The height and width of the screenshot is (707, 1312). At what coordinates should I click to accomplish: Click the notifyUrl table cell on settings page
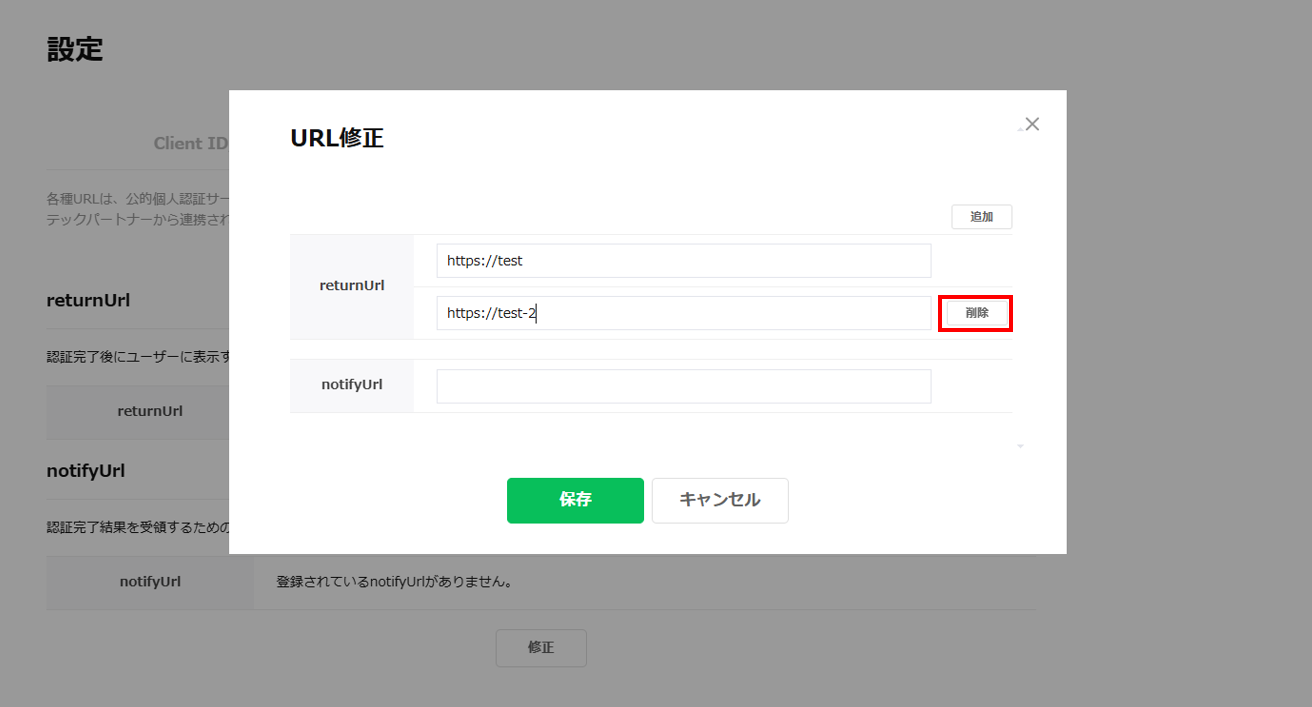point(150,582)
